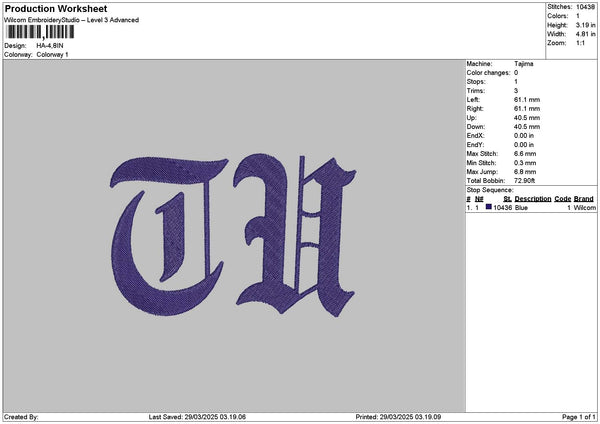The height and width of the screenshot is (424, 600).
Task: Click "Printed: 29/03/2025 03.19.09" footer text
Action: [x=398, y=417]
